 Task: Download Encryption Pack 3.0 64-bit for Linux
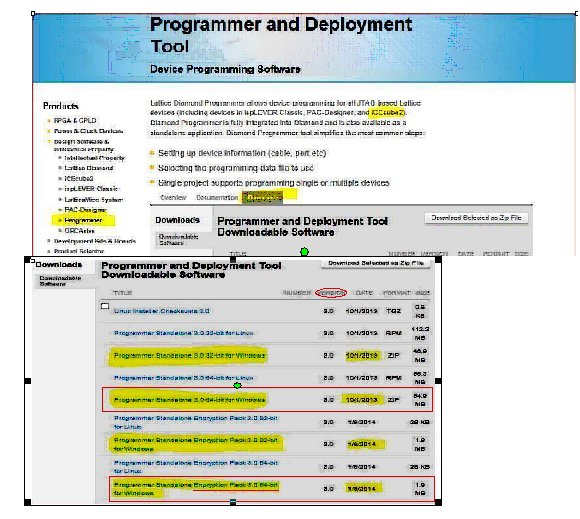196,467
